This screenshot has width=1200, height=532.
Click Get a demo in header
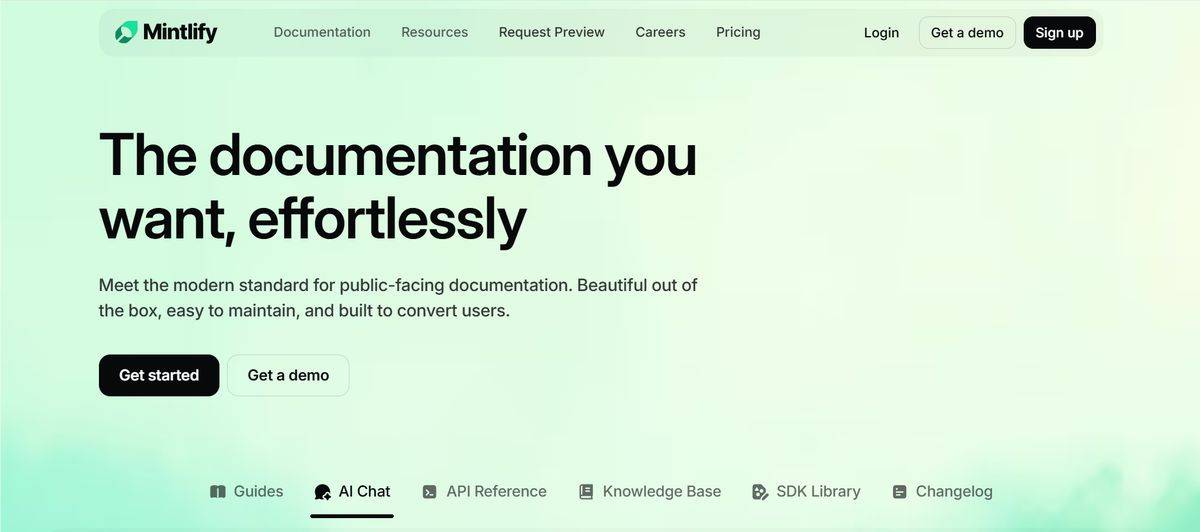(x=967, y=33)
